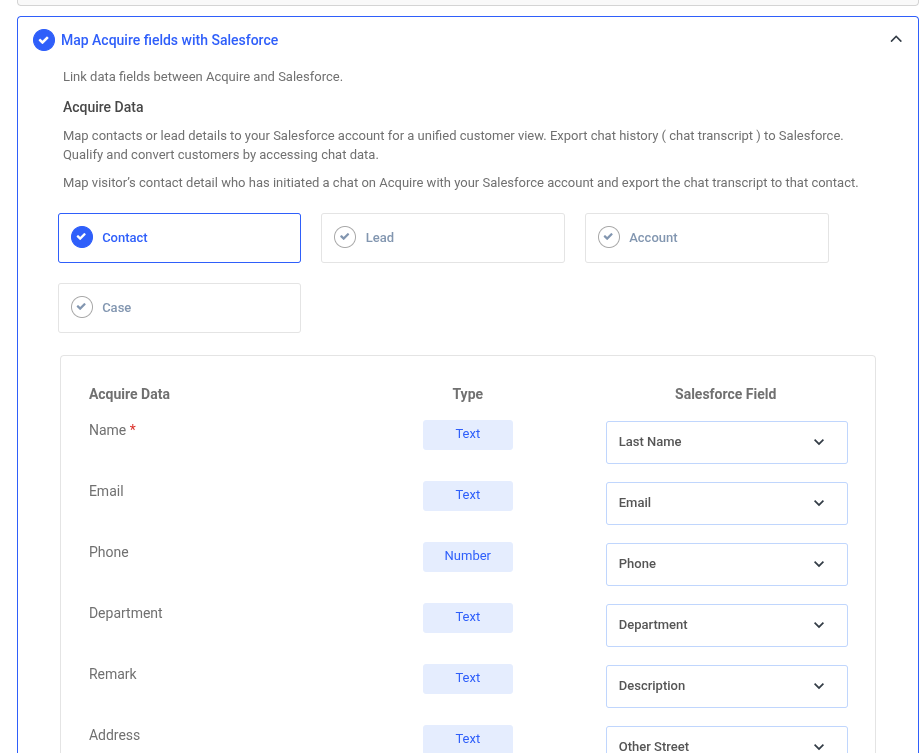Click the Text type badge for Name
924x753 pixels.
coord(468,434)
